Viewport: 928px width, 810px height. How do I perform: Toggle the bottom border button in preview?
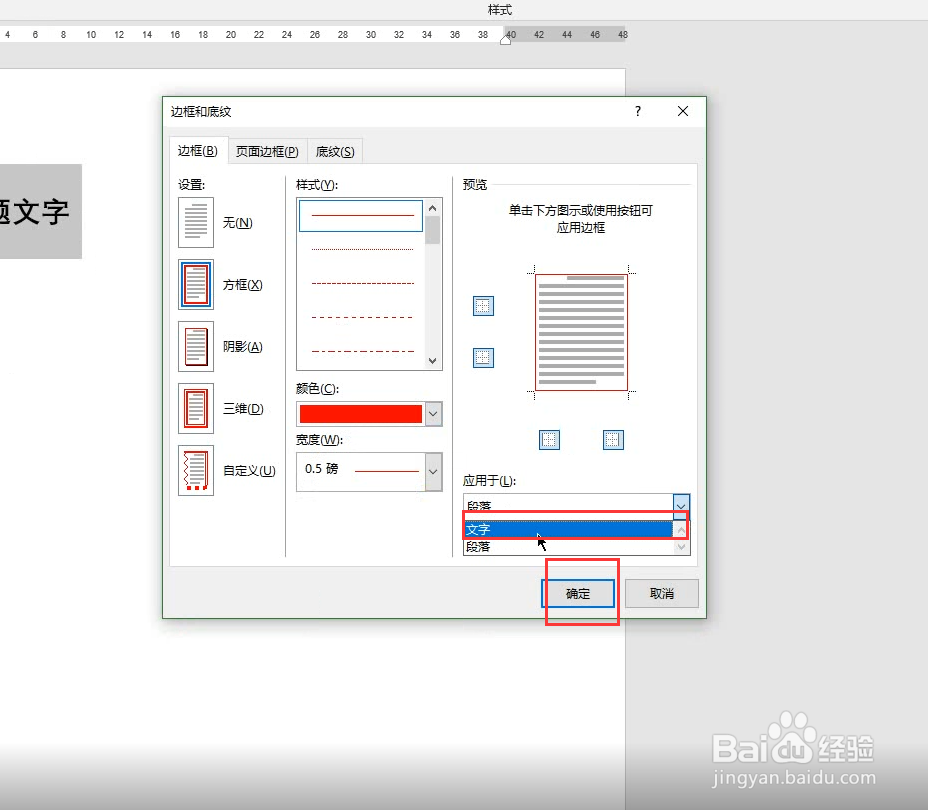[483, 357]
